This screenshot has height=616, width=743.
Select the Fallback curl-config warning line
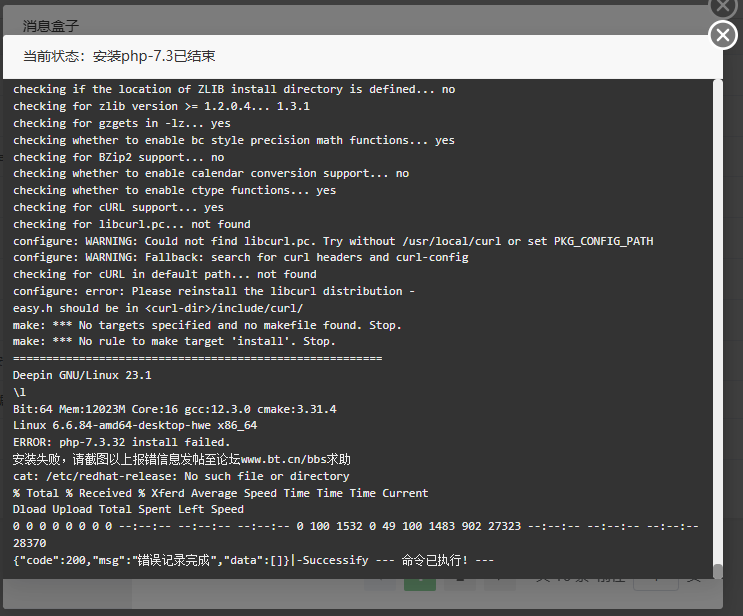coord(241,257)
